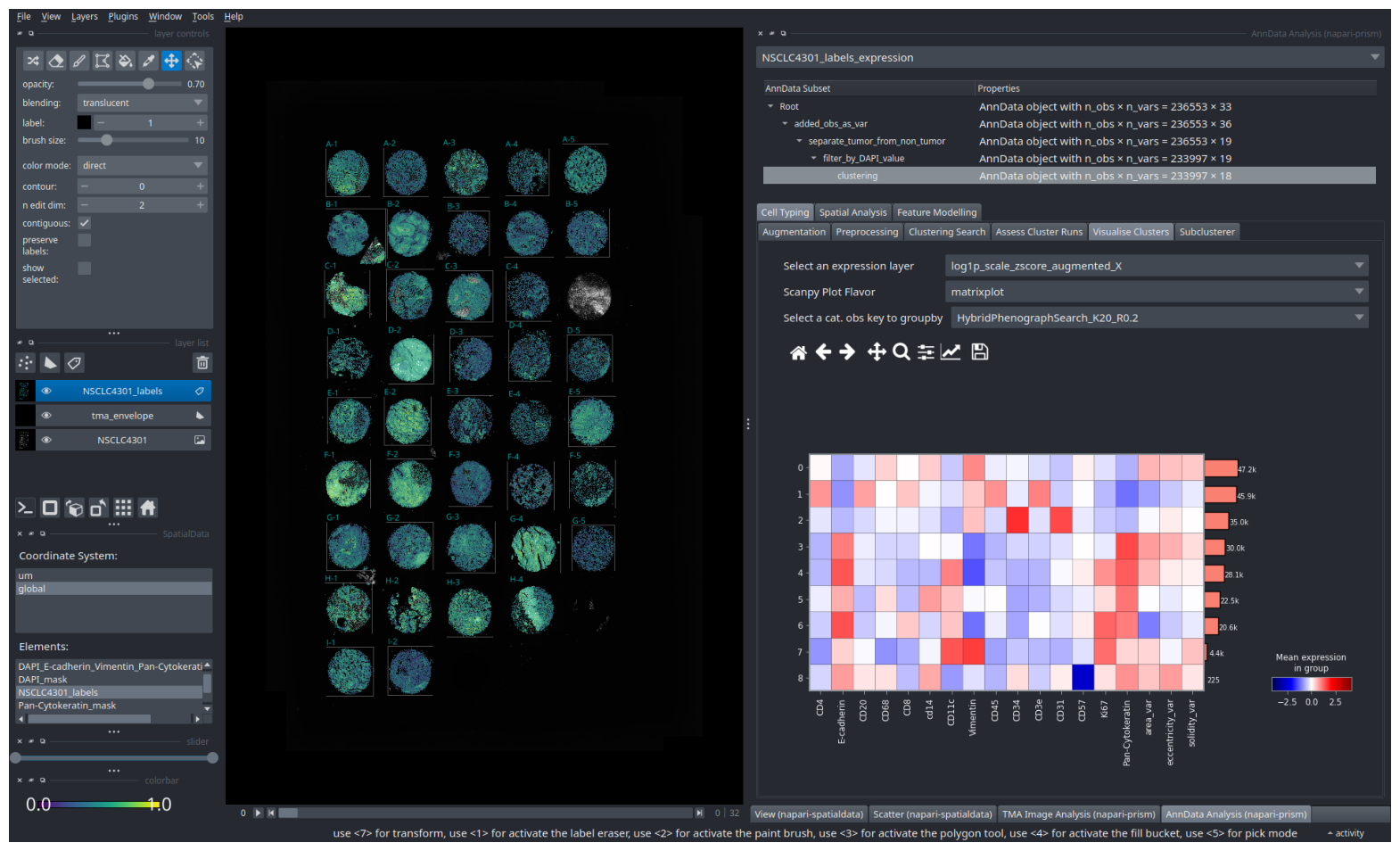Screen dimensions: 1400x851
Task: Add a new points layer
Action: tap(26, 362)
